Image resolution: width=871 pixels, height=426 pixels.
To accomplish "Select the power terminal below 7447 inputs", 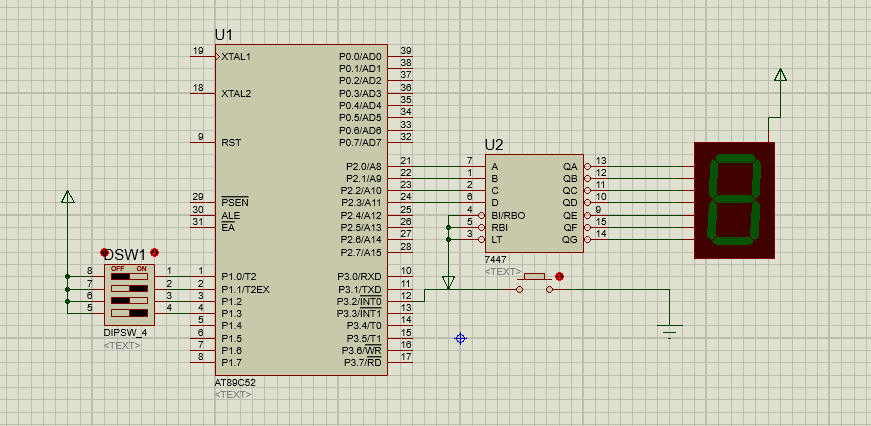I will pyautogui.click(x=448, y=282).
